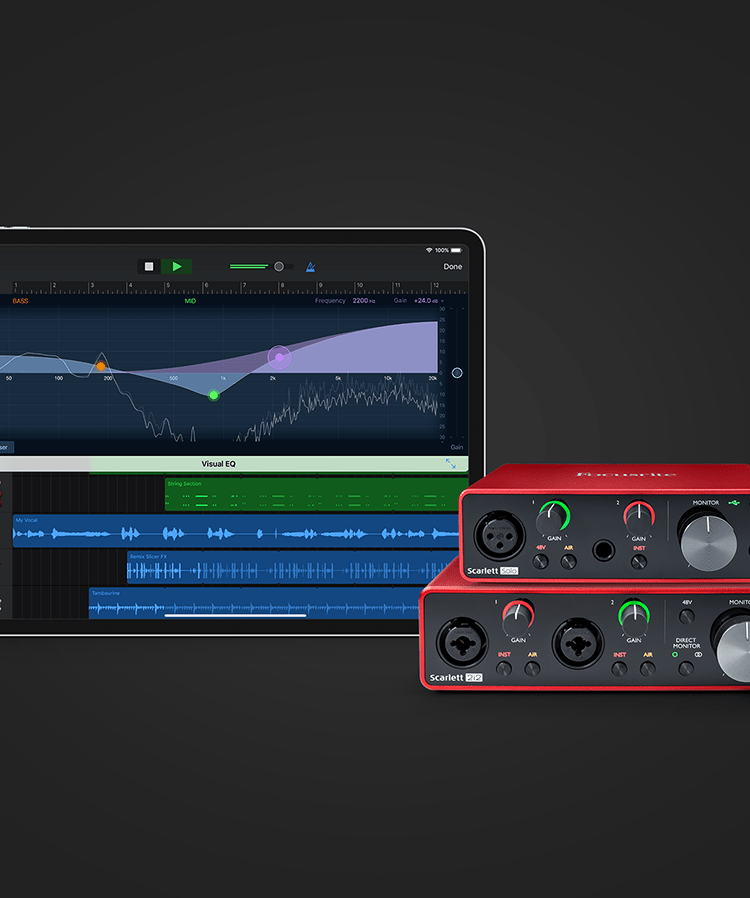This screenshot has width=750, height=898.
Task: Tap the Stop button in the transport
Action: pos(149,266)
